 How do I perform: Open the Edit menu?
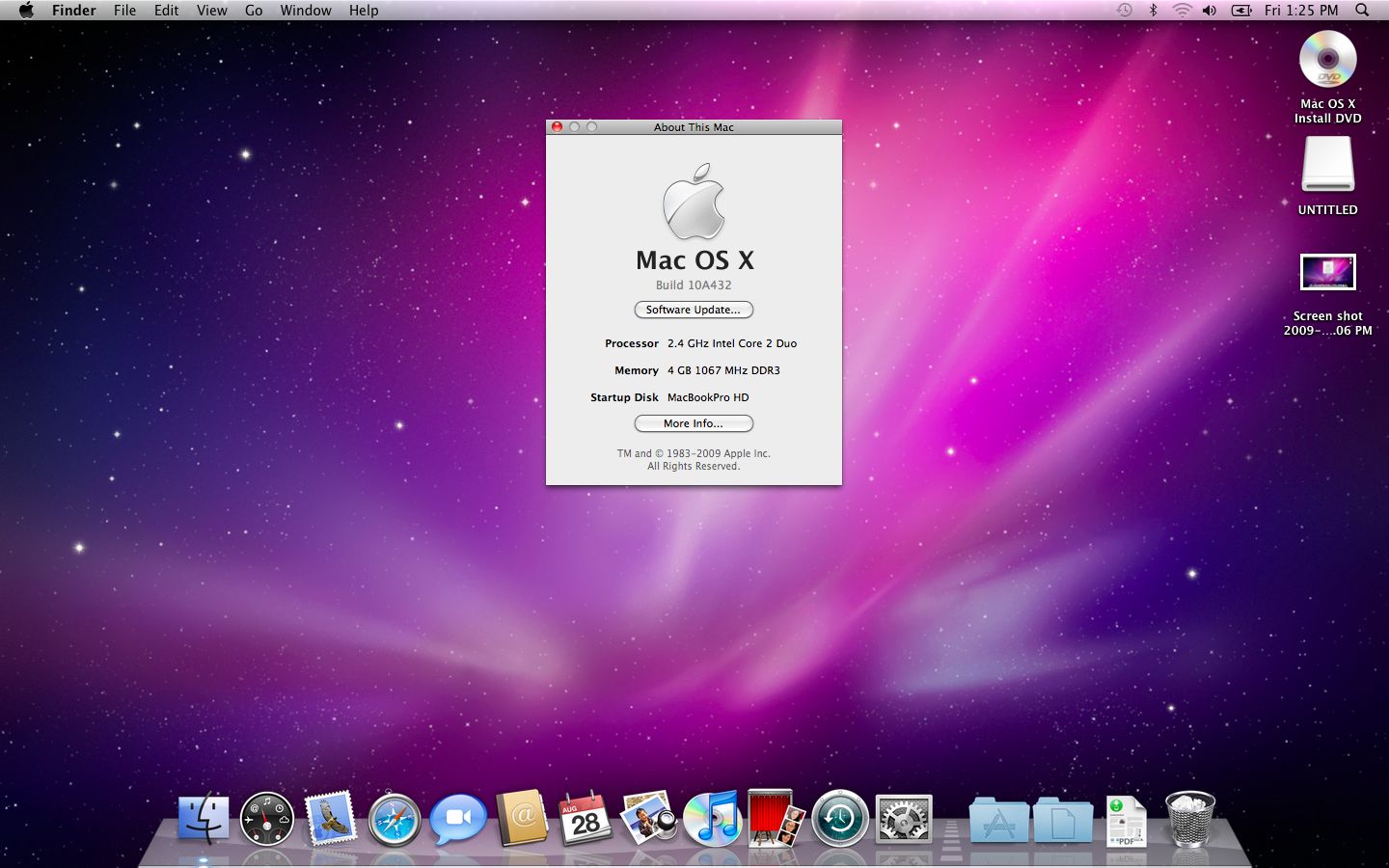coord(166,11)
